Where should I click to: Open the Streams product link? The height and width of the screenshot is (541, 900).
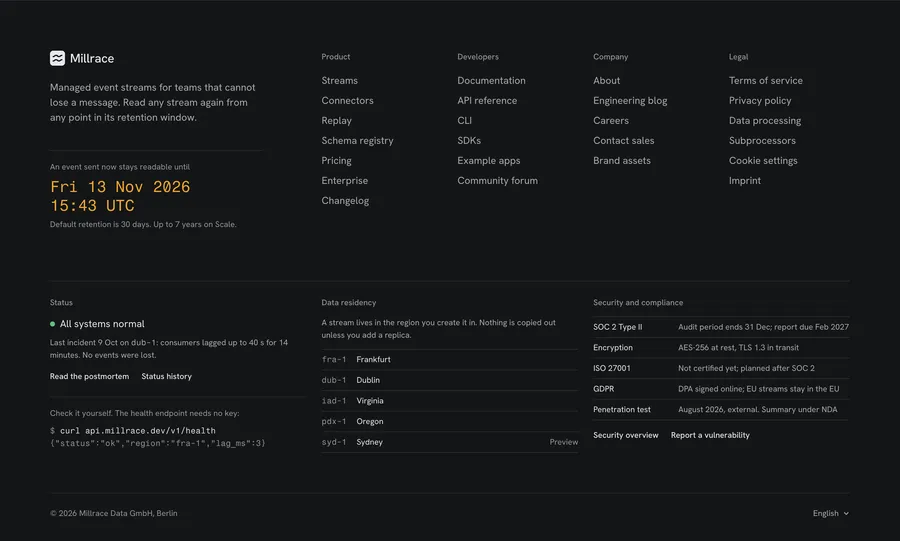coord(339,80)
